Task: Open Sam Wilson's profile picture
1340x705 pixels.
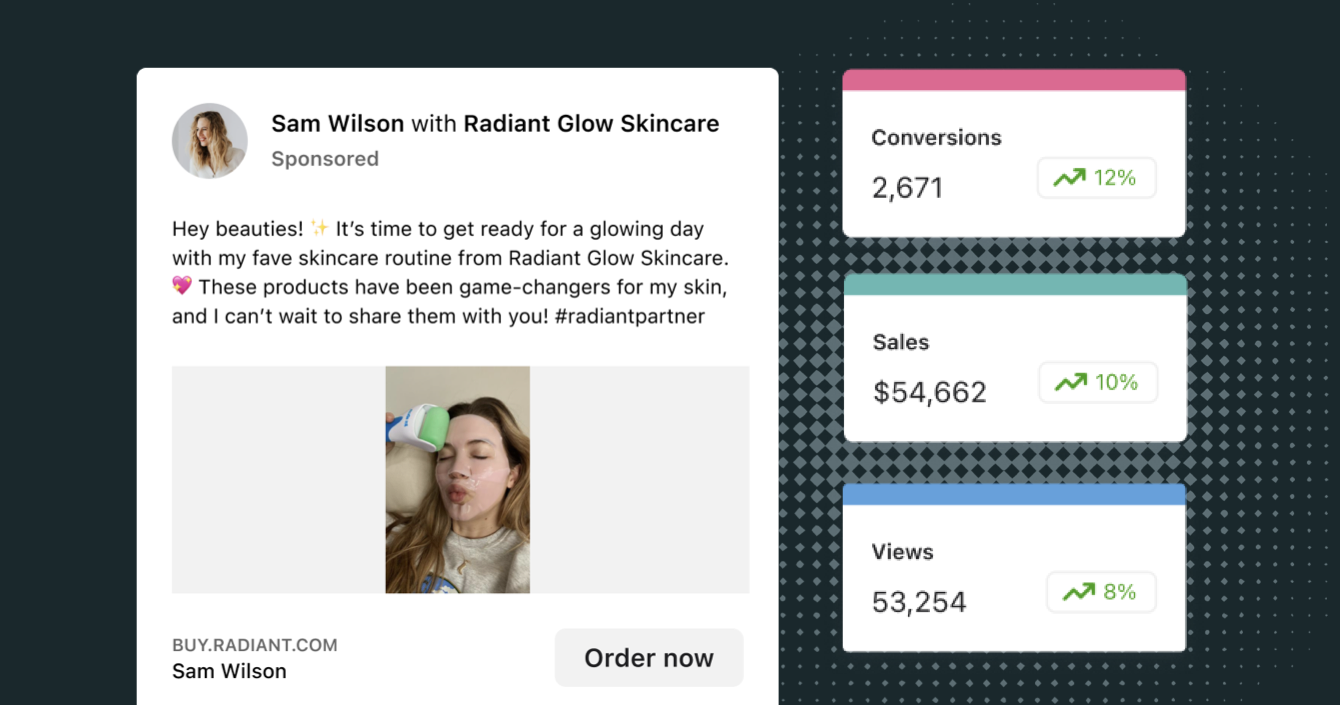Action: [210, 140]
